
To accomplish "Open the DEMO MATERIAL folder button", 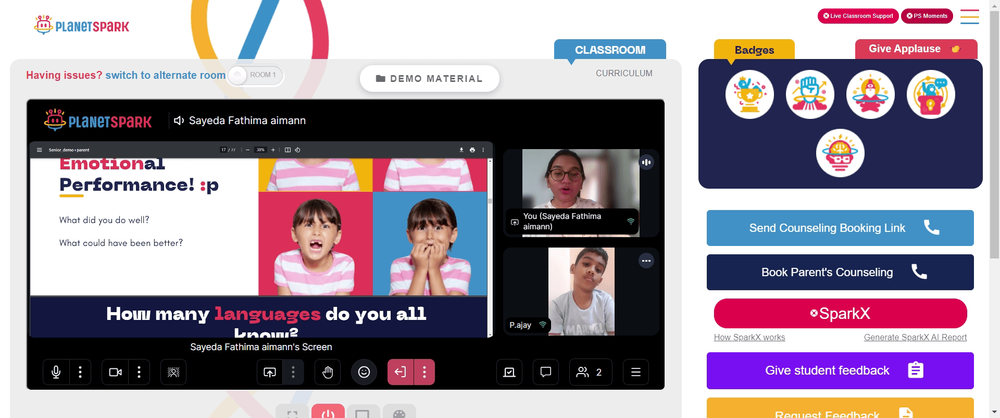I will coord(429,78).
